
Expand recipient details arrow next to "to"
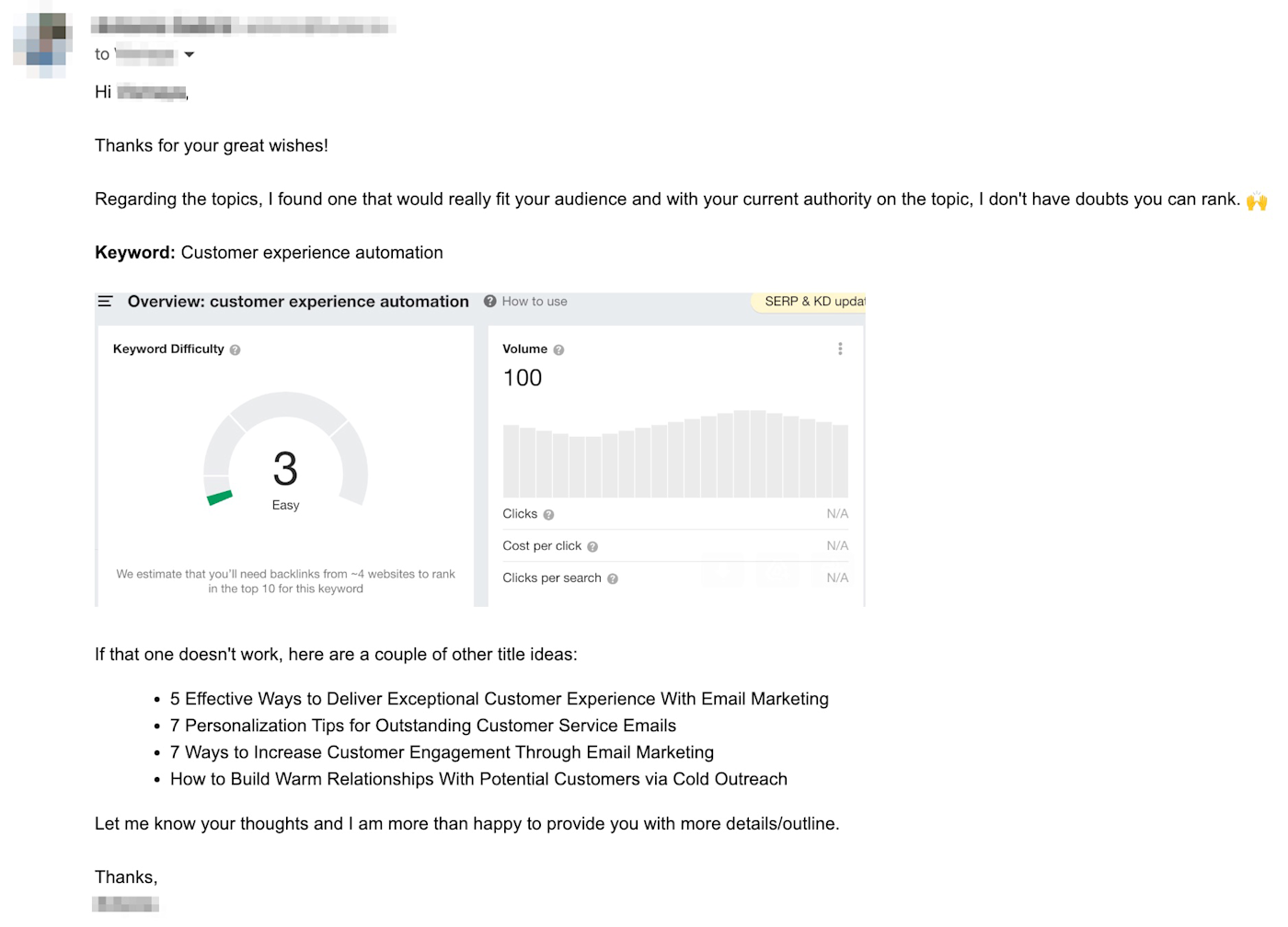(190, 55)
